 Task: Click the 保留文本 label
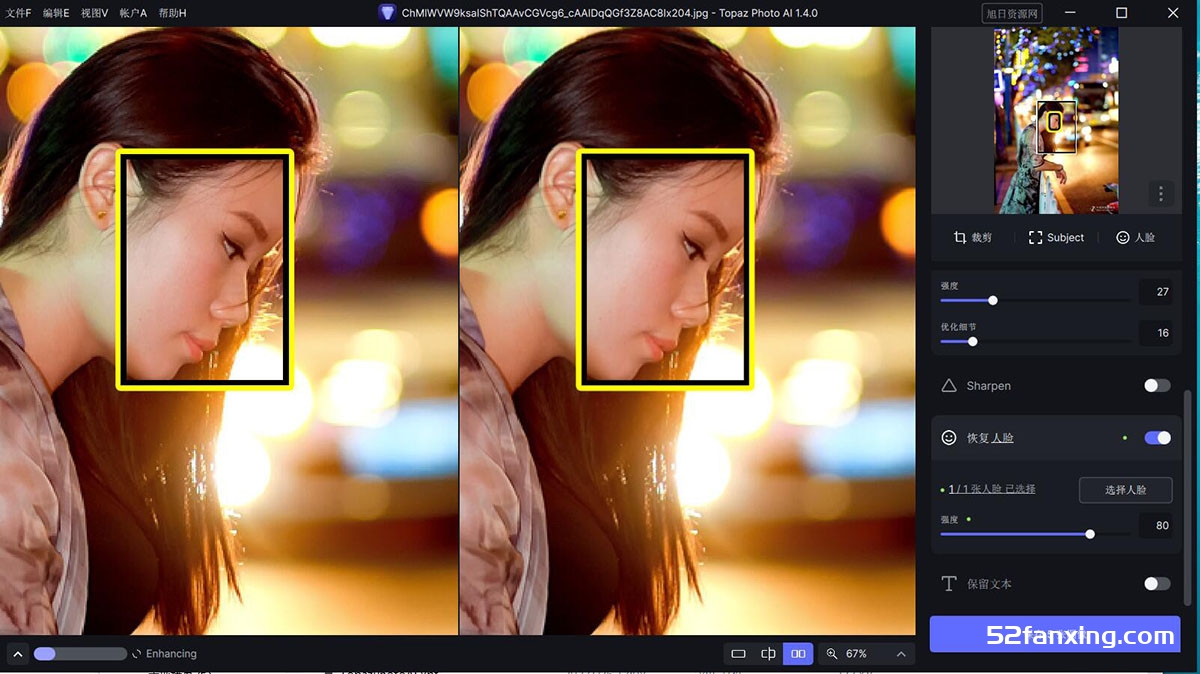[990, 584]
